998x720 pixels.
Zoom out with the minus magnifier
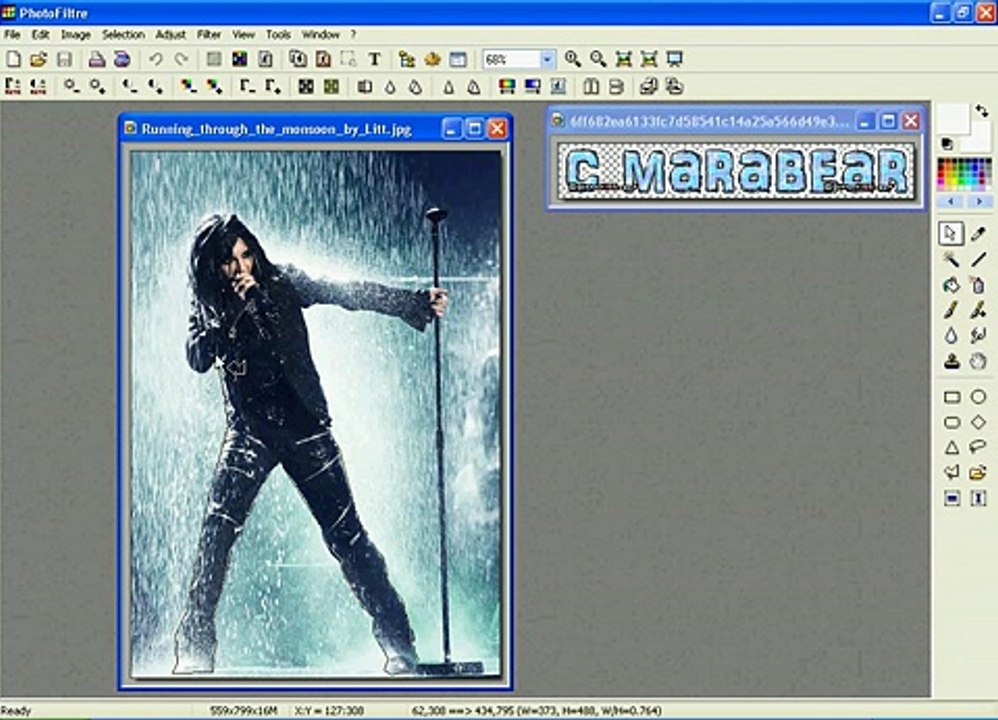[x=598, y=59]
